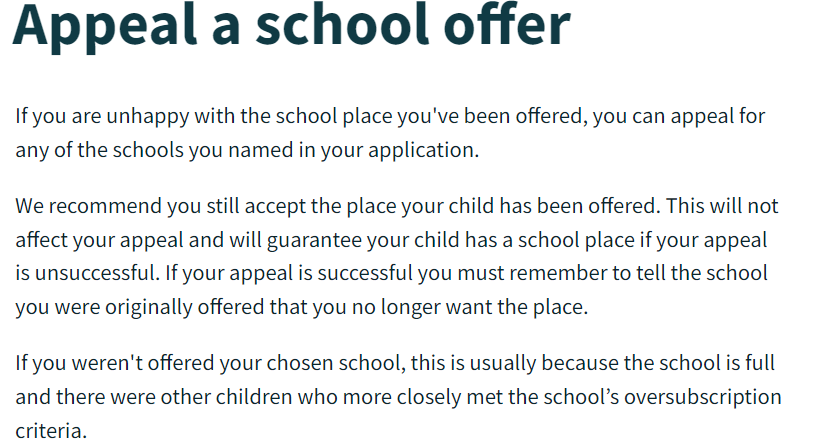Click the line starting 'We recommend you still accept'
Viewport: 823px width, 440px height.
tap(397, 206)
